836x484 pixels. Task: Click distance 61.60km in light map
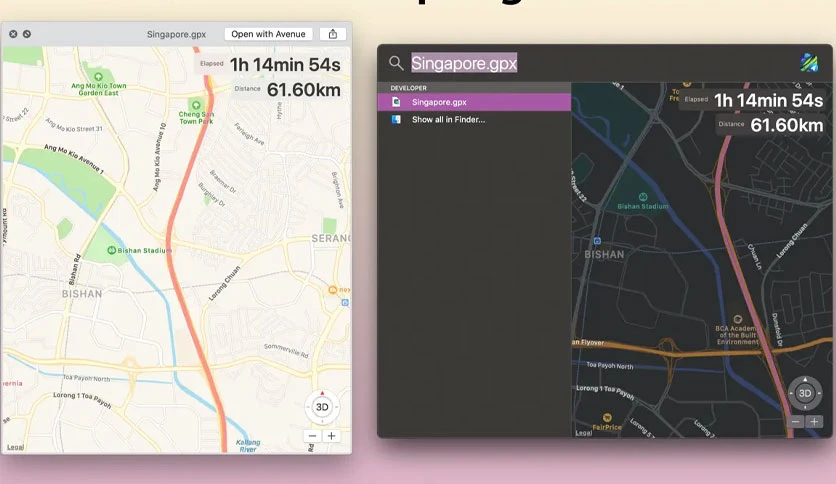(x=303, y=90)
